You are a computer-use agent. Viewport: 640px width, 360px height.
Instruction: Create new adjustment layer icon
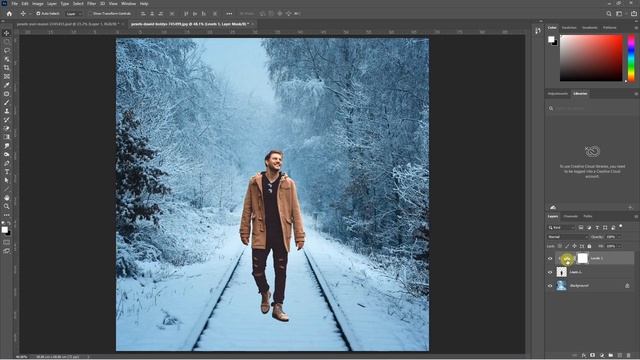pos(602,356)
